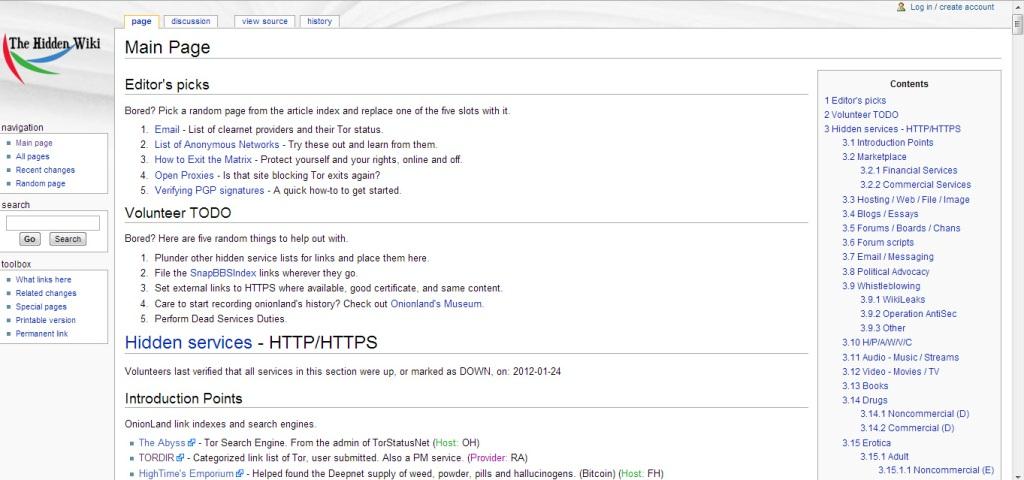Open the TORDIR link
The image size is (1024, 480).
pyautogui.click(x=157, y=458)
